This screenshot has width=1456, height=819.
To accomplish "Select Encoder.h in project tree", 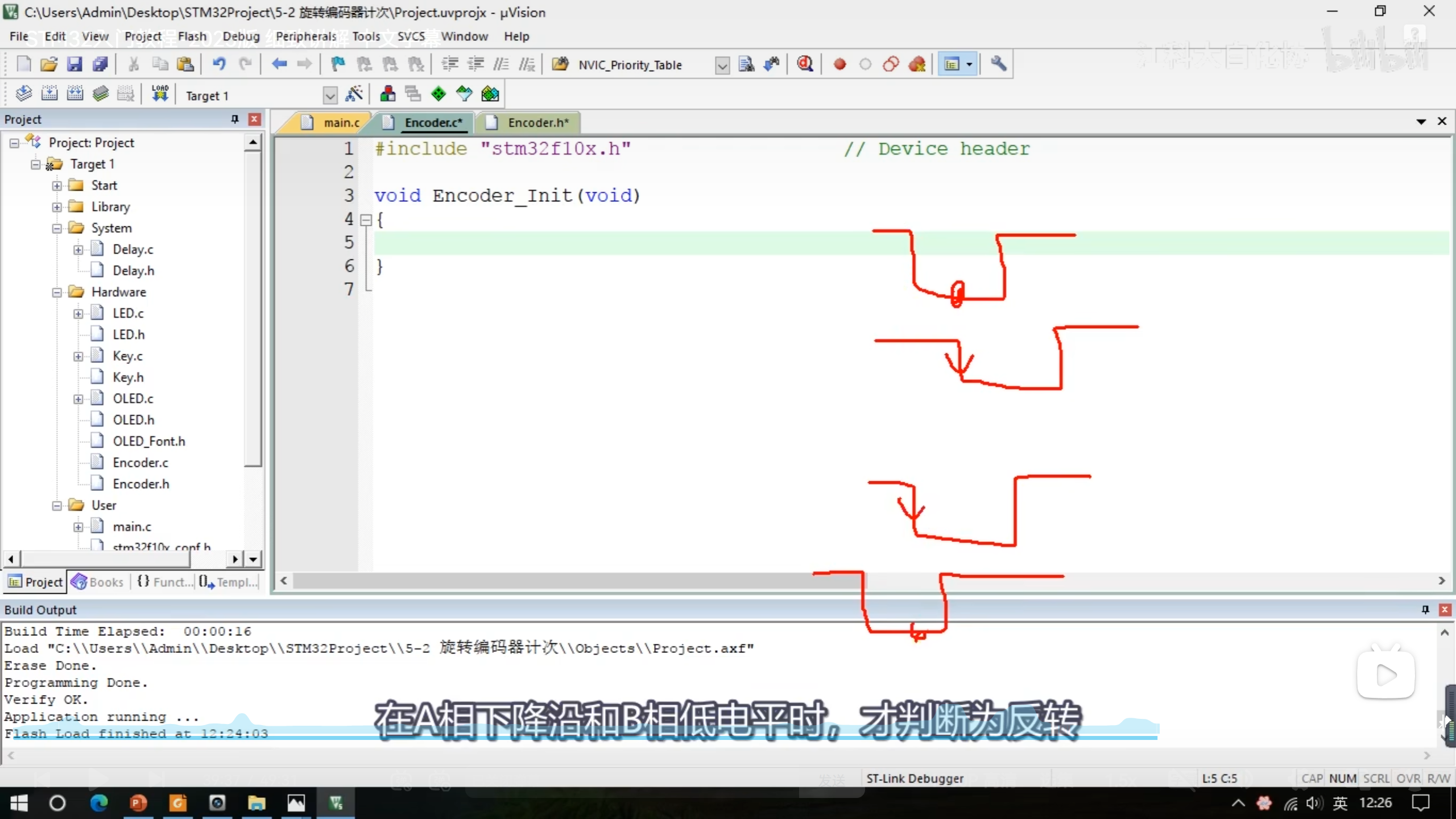I will coord(140,484).
